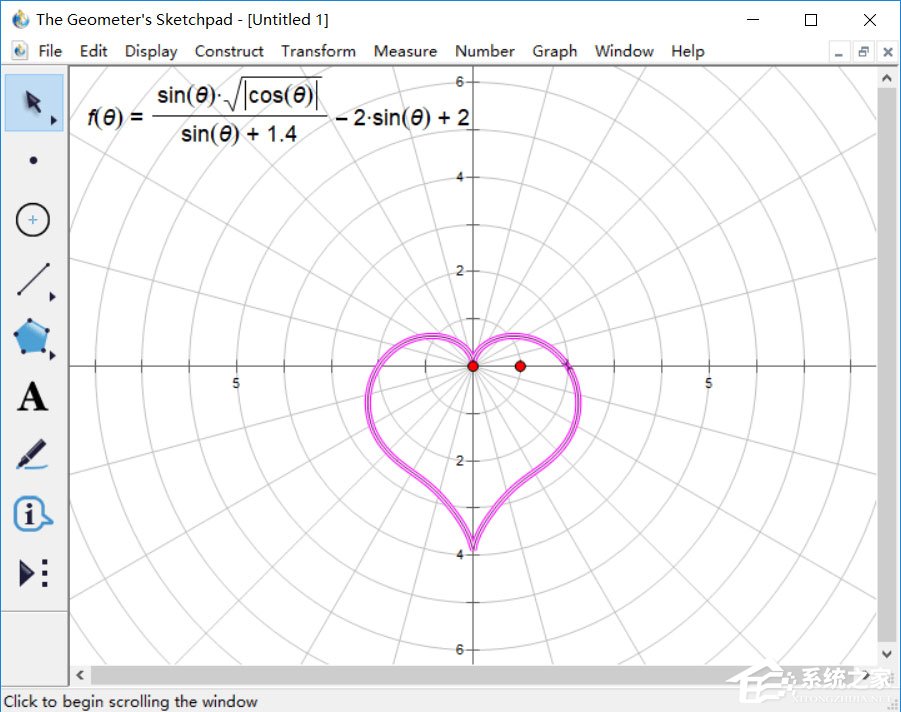Select the Straightedge line tool
Viewport: 901px width, 712px height.
click(33, 279)
